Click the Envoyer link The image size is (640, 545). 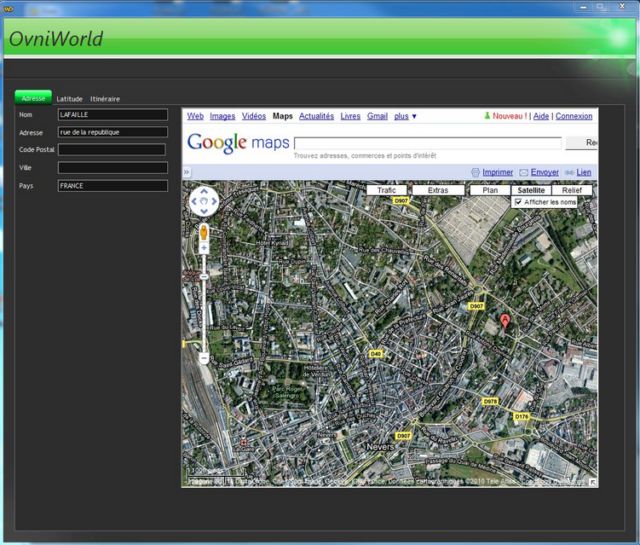click(544, 172)
